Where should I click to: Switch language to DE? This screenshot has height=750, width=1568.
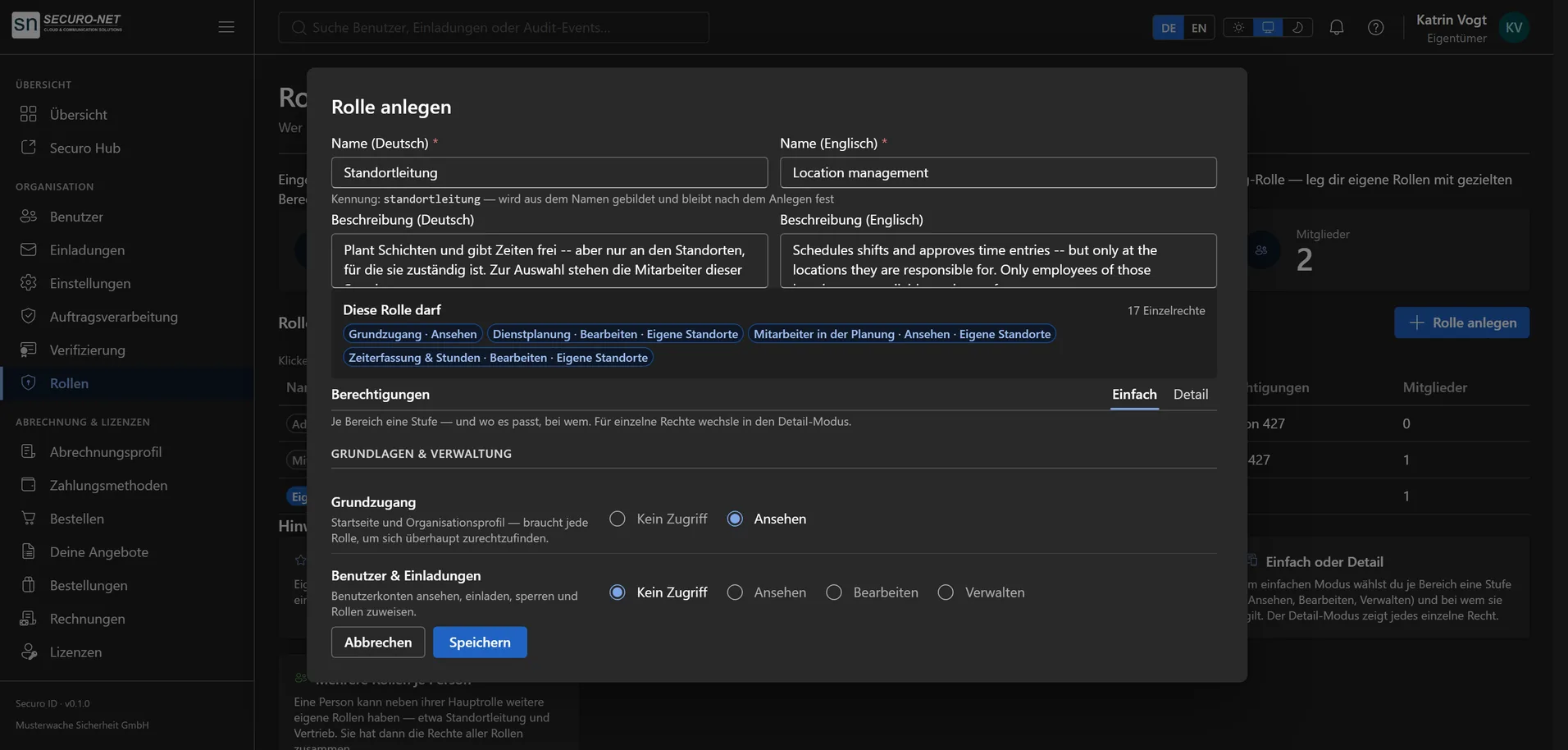point(1169,28)
